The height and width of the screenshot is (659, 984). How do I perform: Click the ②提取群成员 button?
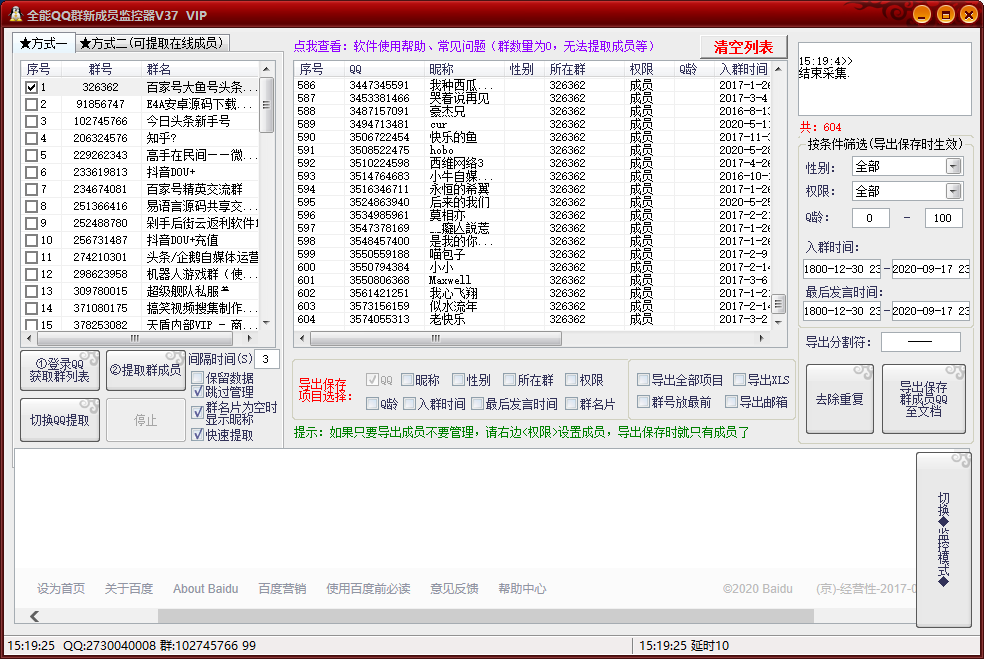(x=146, y=370)
